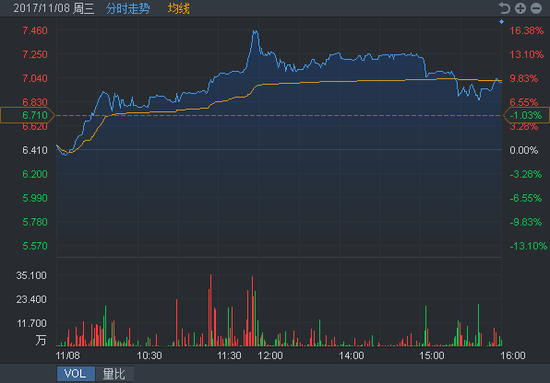Click the 13.10% positive percentage label

pyautogui.click(x=526, y=54)
